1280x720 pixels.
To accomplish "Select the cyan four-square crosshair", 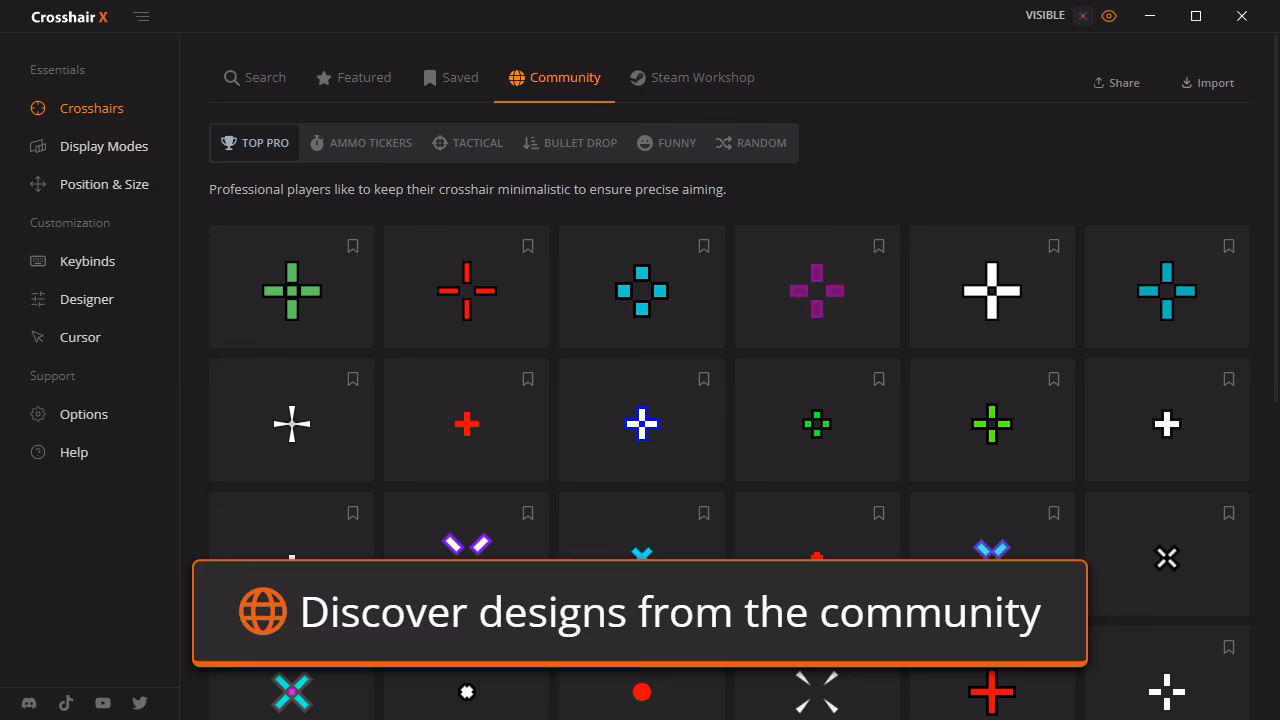I will coord(642,291).
